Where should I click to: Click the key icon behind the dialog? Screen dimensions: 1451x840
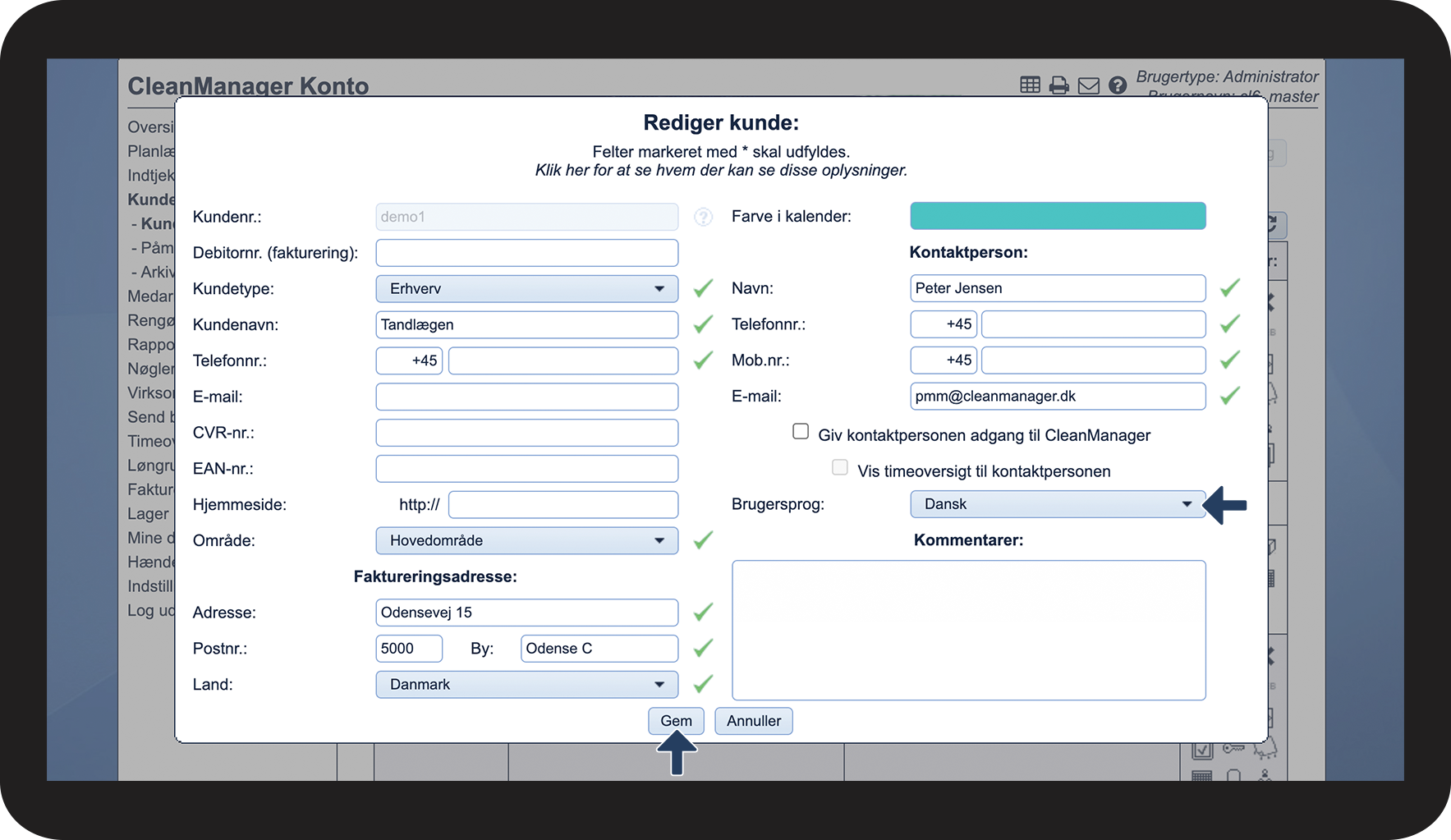(x=1233, y=748)
